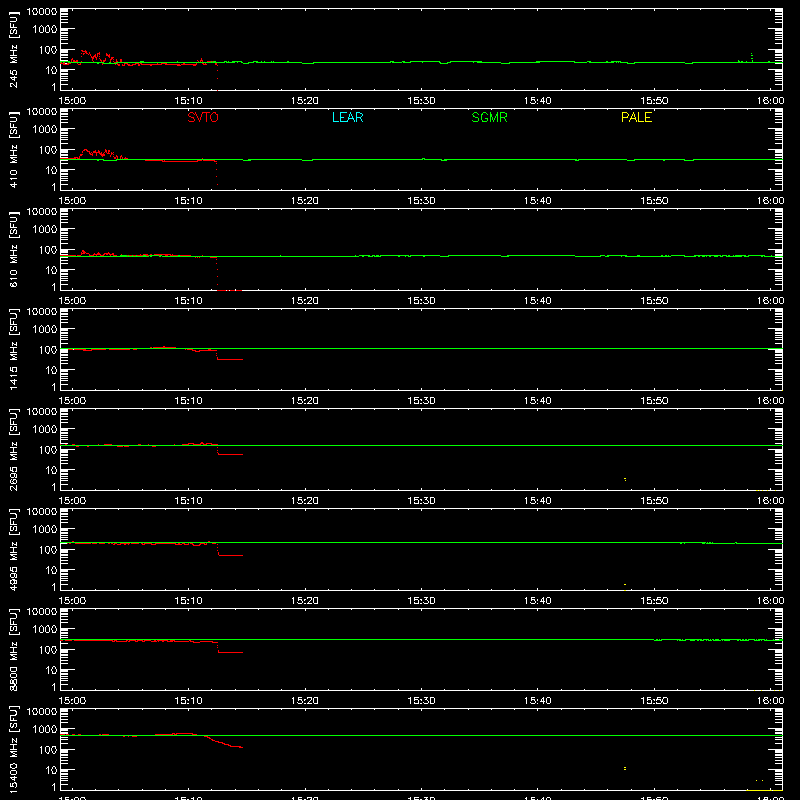
Task: Click the yellow PALE legend label
Action: [x=636, y=117]
